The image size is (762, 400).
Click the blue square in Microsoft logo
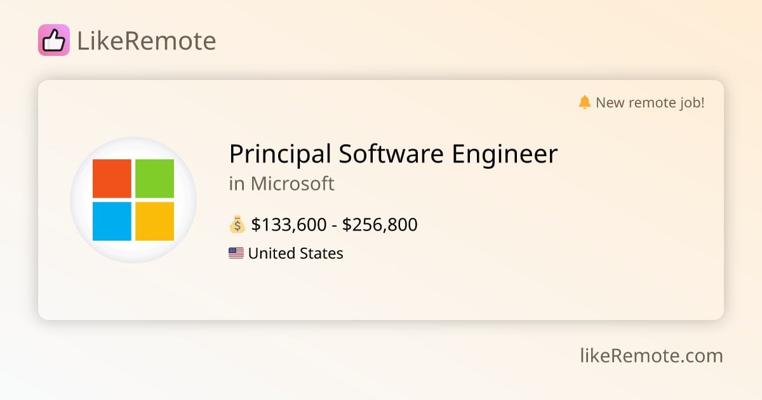[112, 221]
